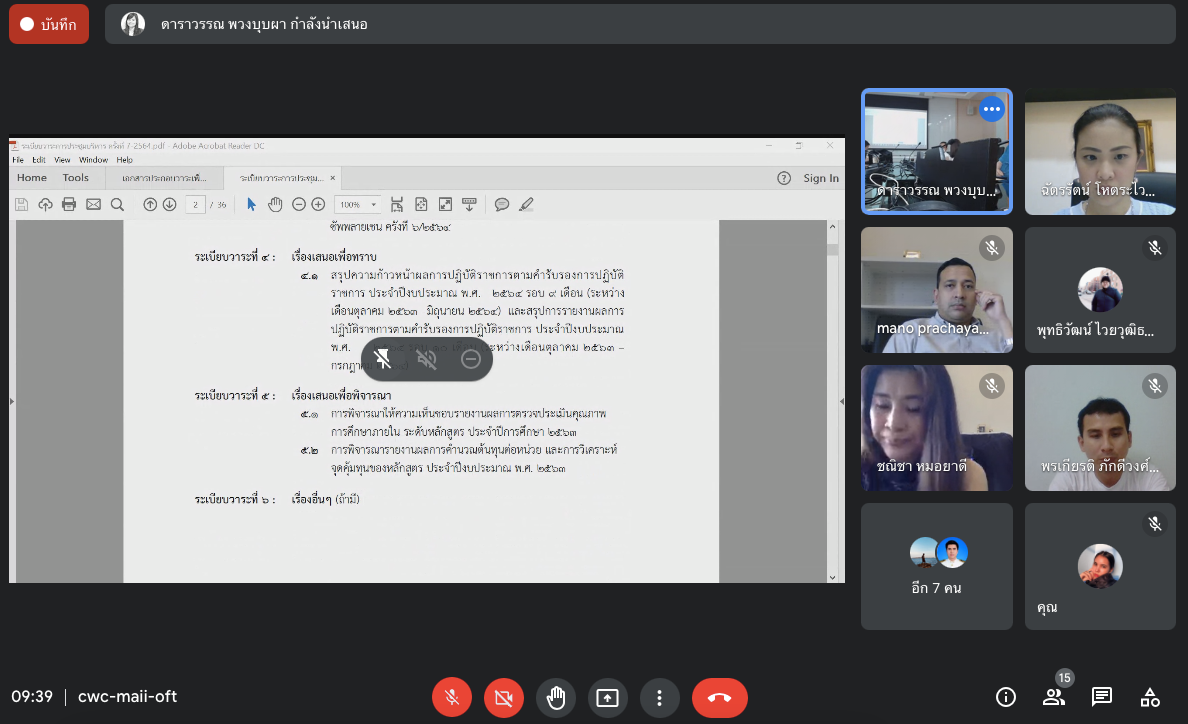
Task: Open more options three-dot menu
Action: click(659, 698)
